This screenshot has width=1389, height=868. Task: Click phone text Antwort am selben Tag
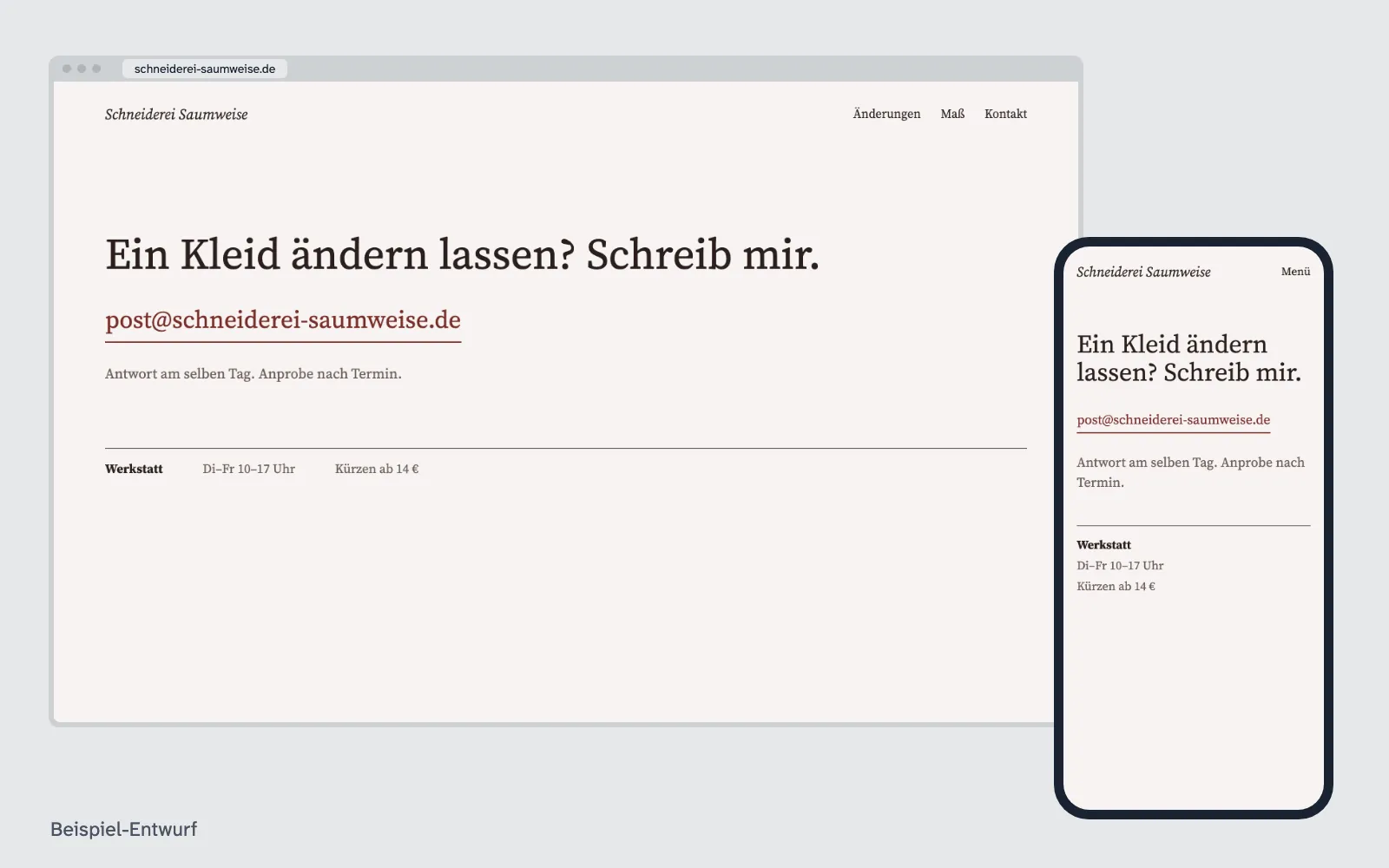(x=1147, y=463)
